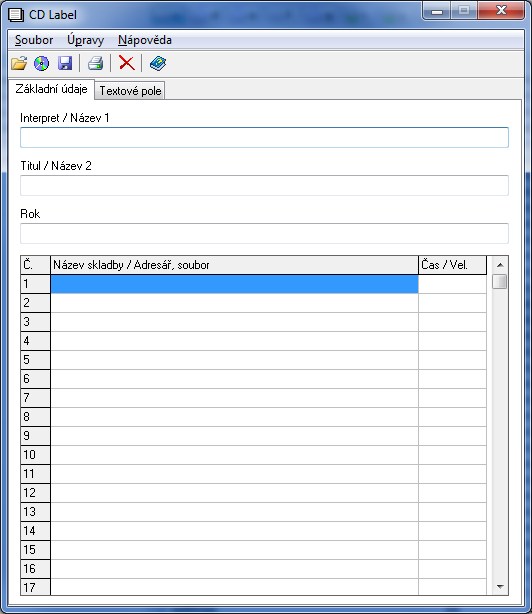Switch to the Textové pole tab
This screenshot has width=532, height=614.
pyautogui.click(x=130, y=91)
